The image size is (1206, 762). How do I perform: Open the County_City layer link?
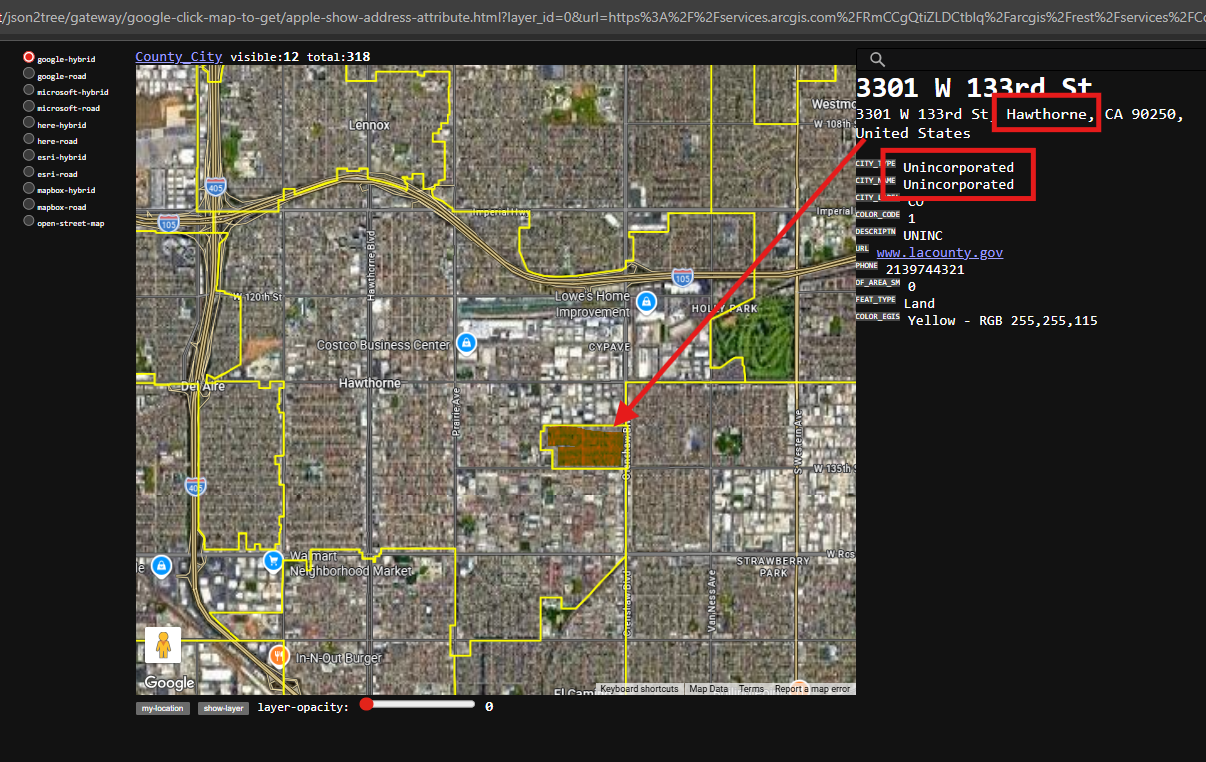179,57
